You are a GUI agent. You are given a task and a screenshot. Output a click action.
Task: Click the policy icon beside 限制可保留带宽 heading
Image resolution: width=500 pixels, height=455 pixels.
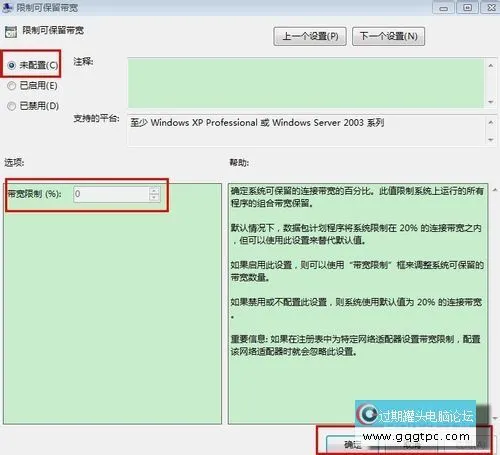click(x=11, y=32)
